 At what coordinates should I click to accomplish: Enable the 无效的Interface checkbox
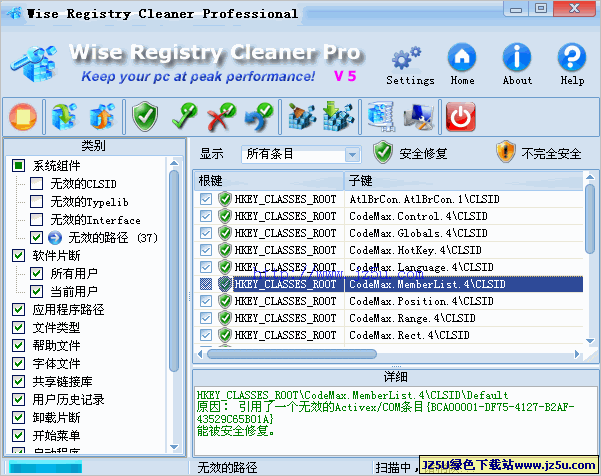36,220
